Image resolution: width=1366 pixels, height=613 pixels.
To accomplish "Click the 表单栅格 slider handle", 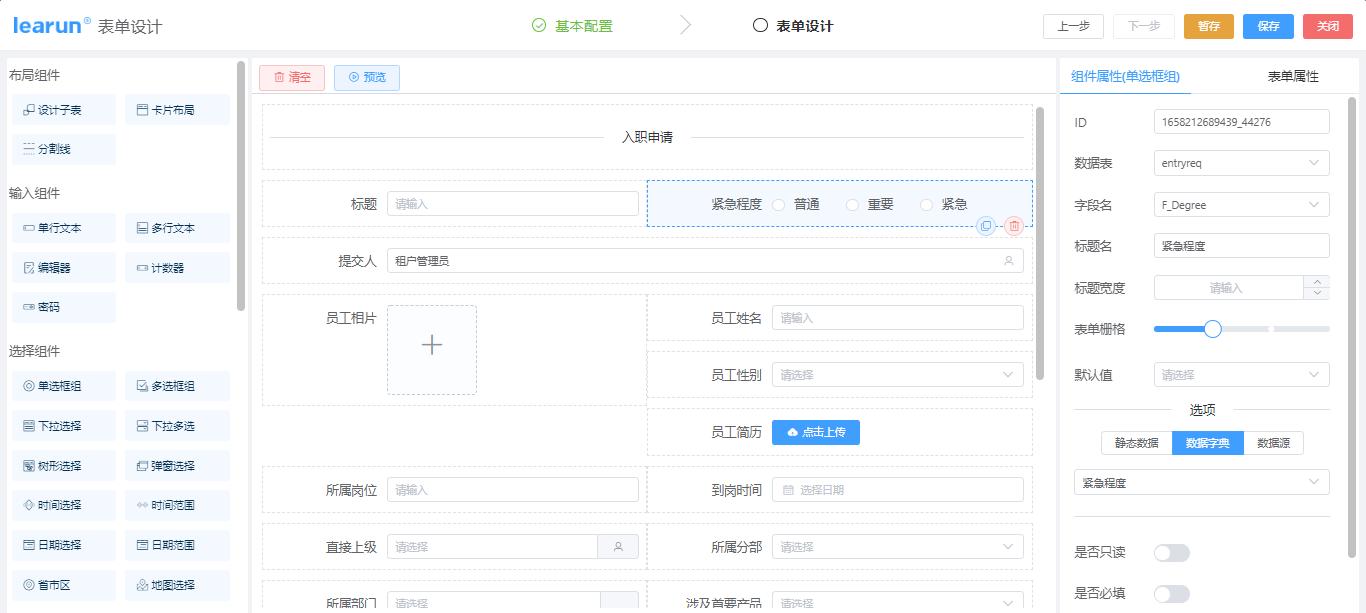I will [x=1213, y=328].
